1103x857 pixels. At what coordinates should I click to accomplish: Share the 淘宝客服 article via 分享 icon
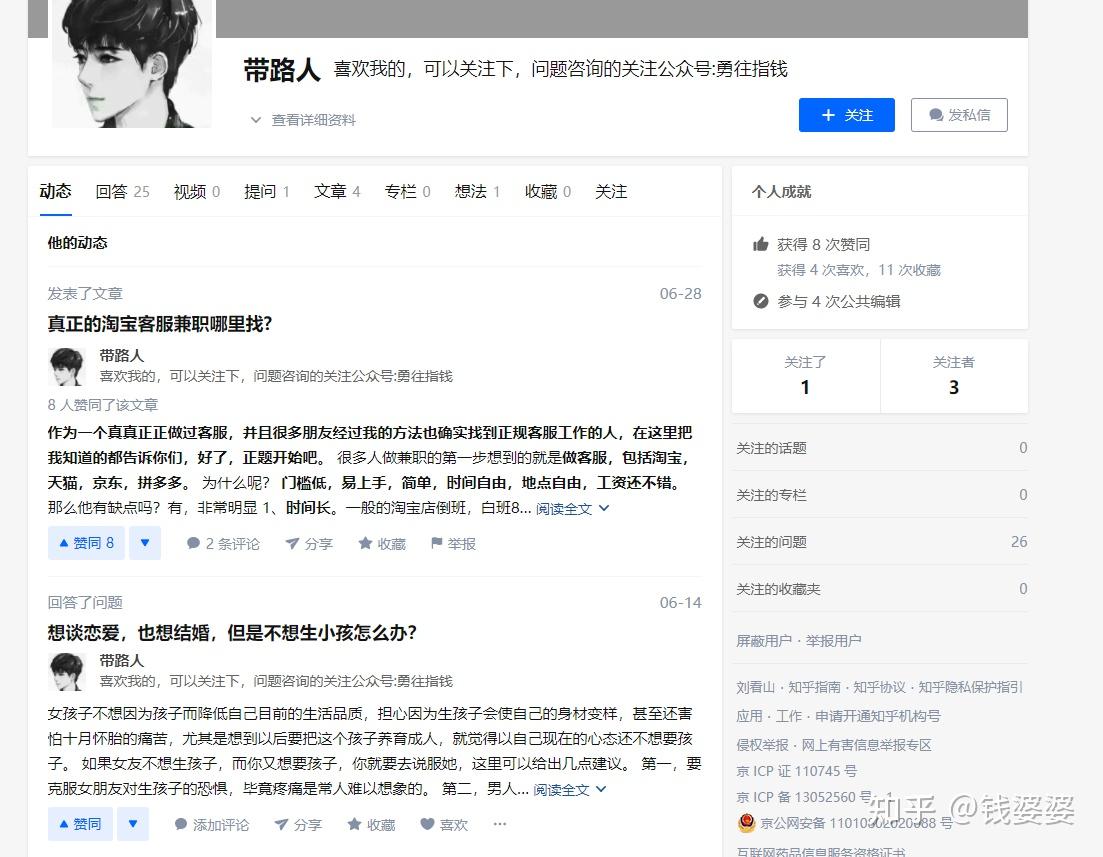[309, 543]
